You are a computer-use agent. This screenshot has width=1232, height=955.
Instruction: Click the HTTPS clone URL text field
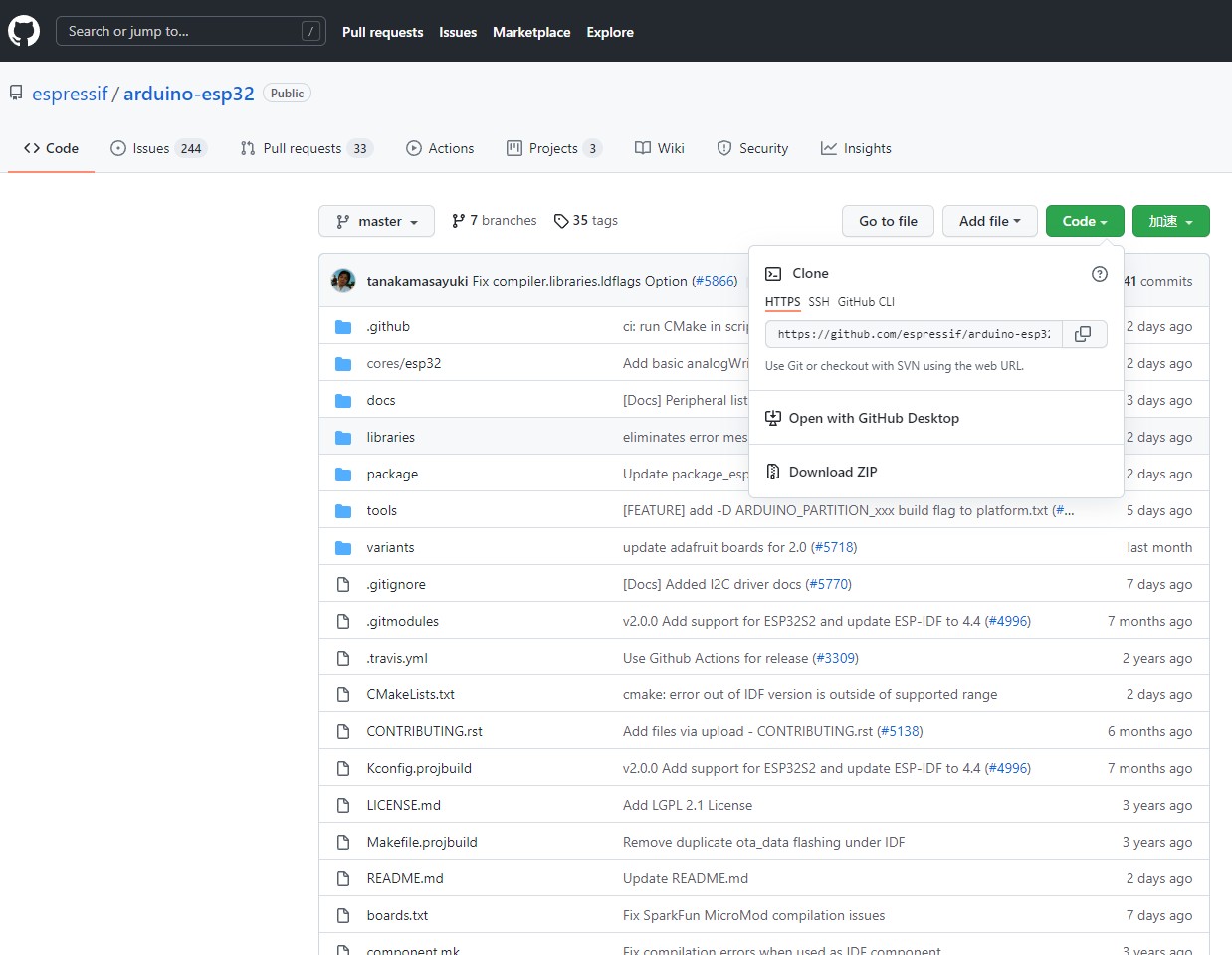(x=914, y=334)
